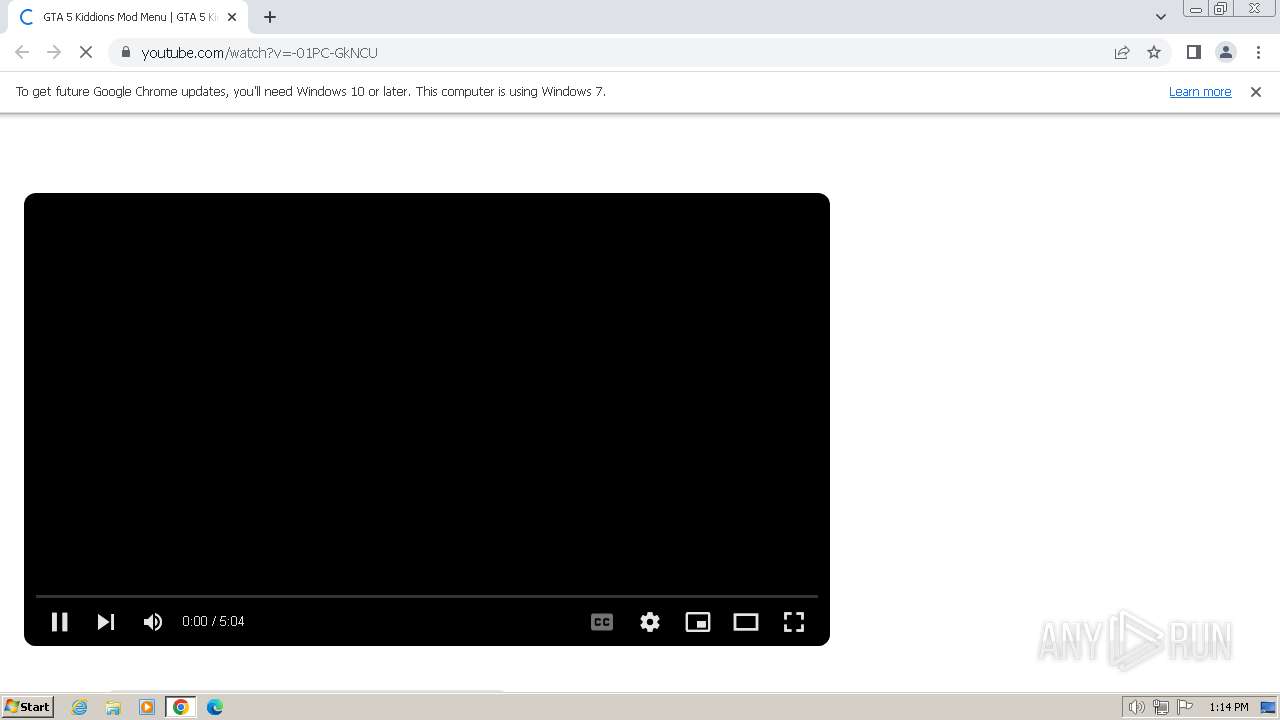The image size is (1280, 720).
Task: Seek on the video progress bar
Action: coord(427,596)
